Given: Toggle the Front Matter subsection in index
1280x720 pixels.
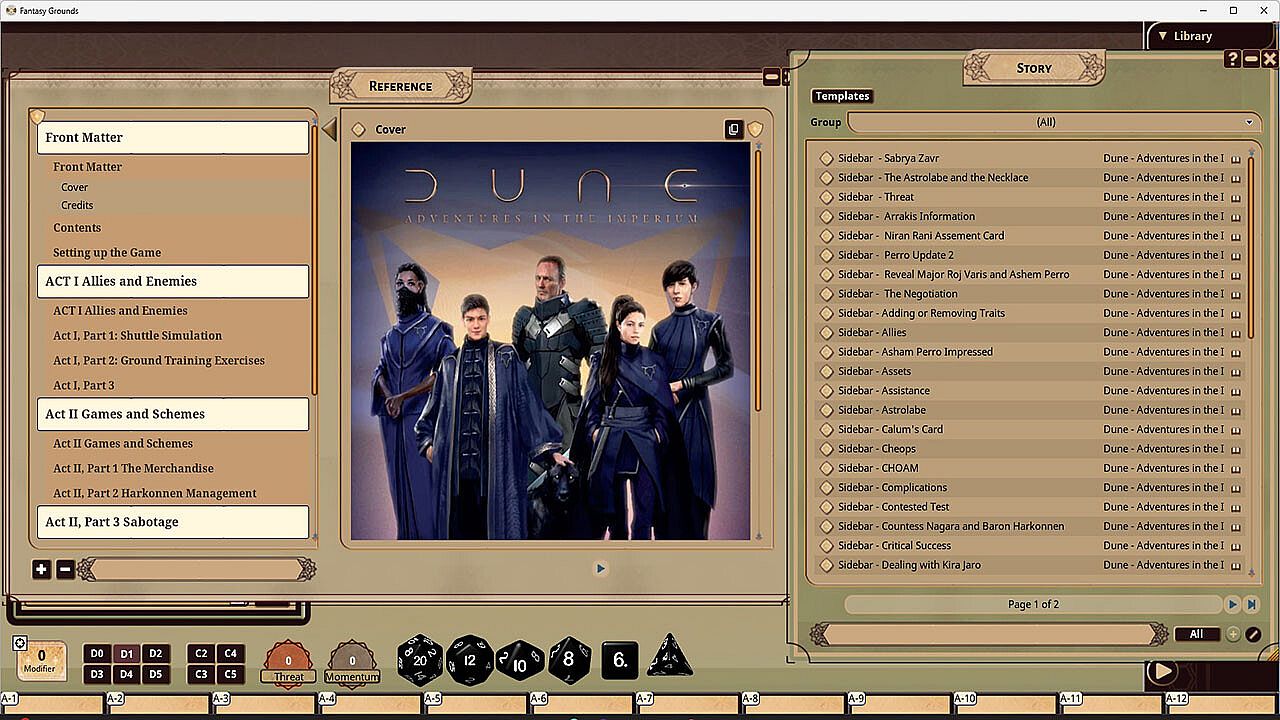Looking at the screenshot, I should click(87, 167).
